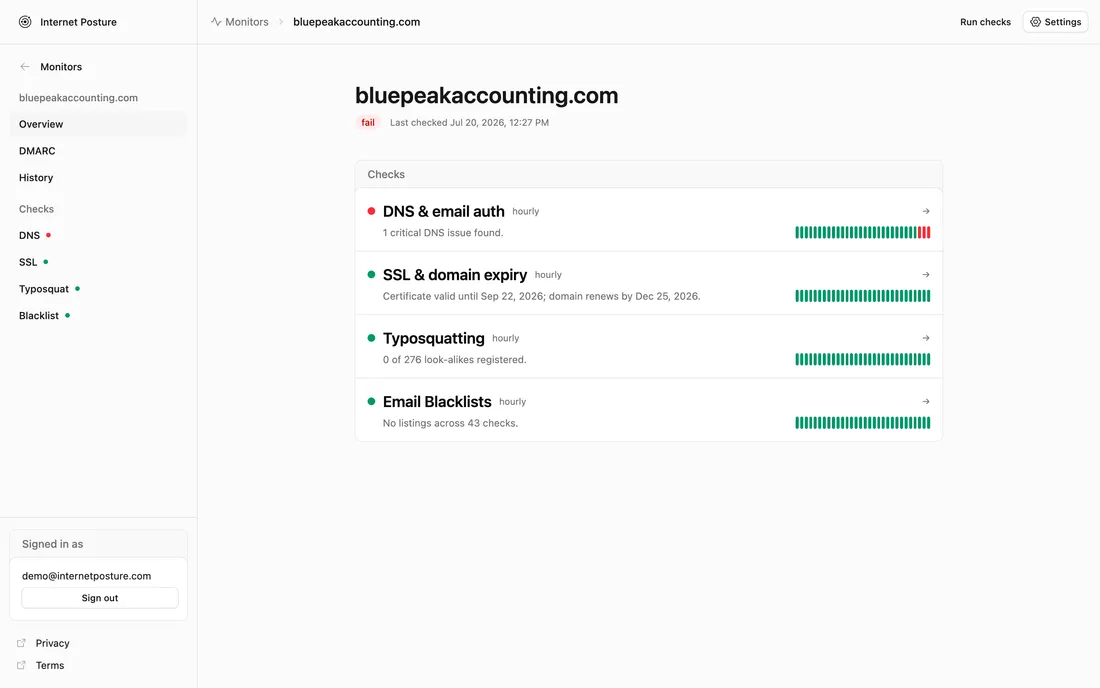Open SSL & domain expiry via its arrow icon
1100x688 pixels.
926,275
